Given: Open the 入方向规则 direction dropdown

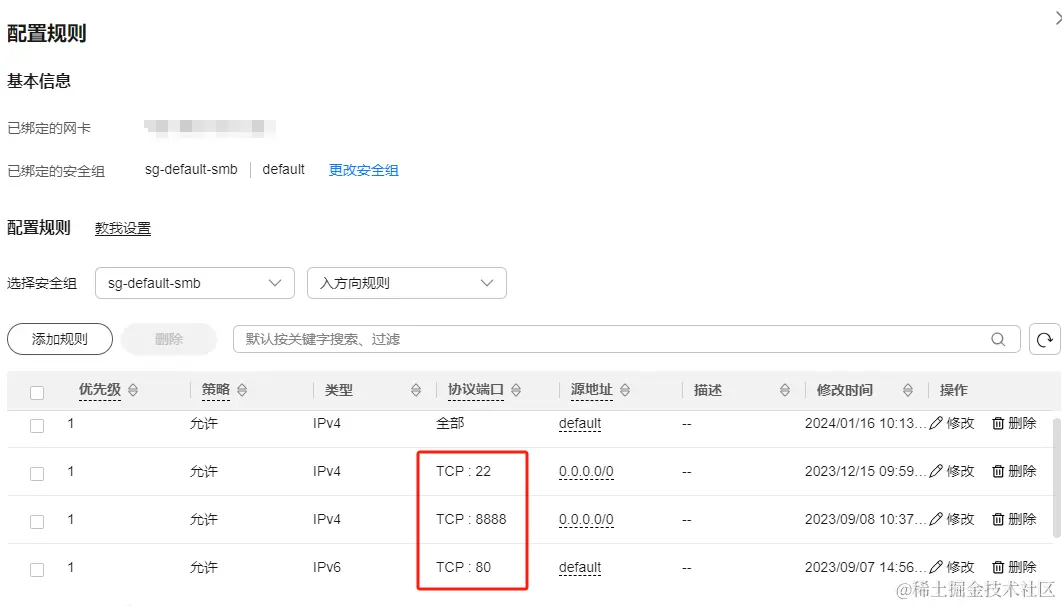Looking at the screenshot, I should tap(407, 283).
